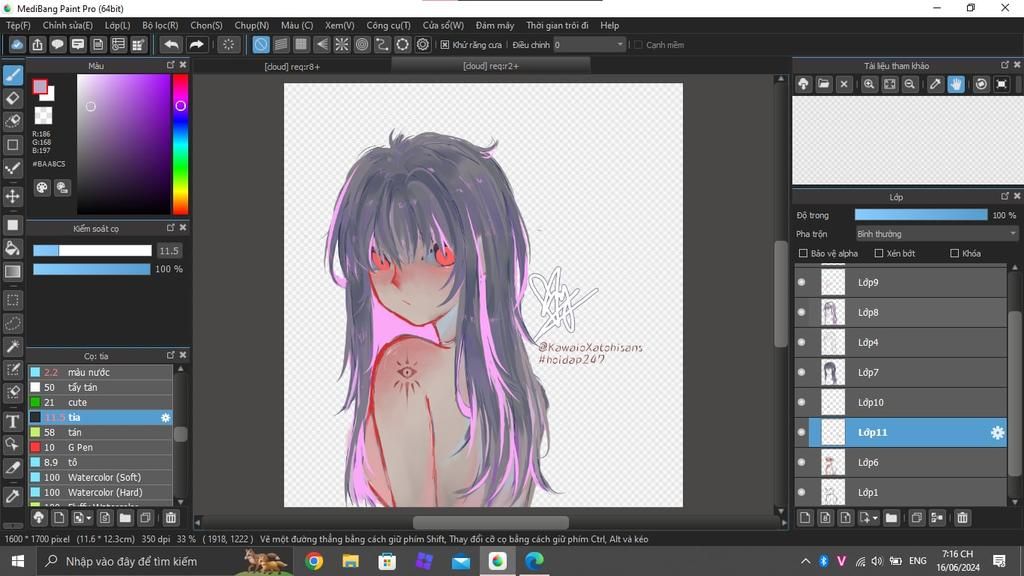Viewport: 1024px width, 576px height.
Task: Click the Redo arrow in toolbar
Action: click(196, 44)
